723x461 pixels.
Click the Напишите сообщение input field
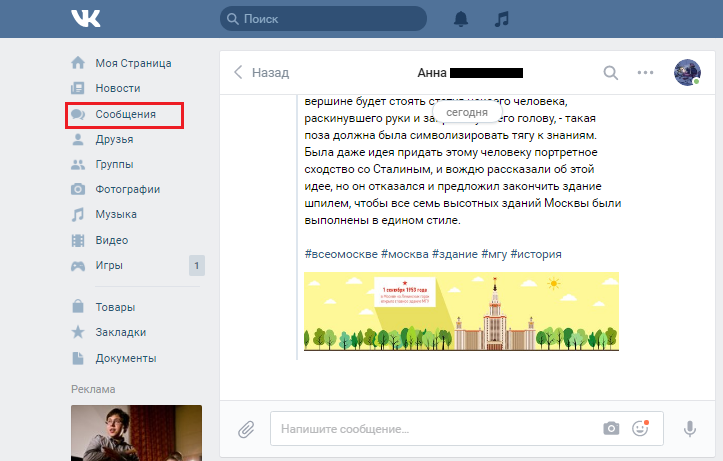[435, 429]
